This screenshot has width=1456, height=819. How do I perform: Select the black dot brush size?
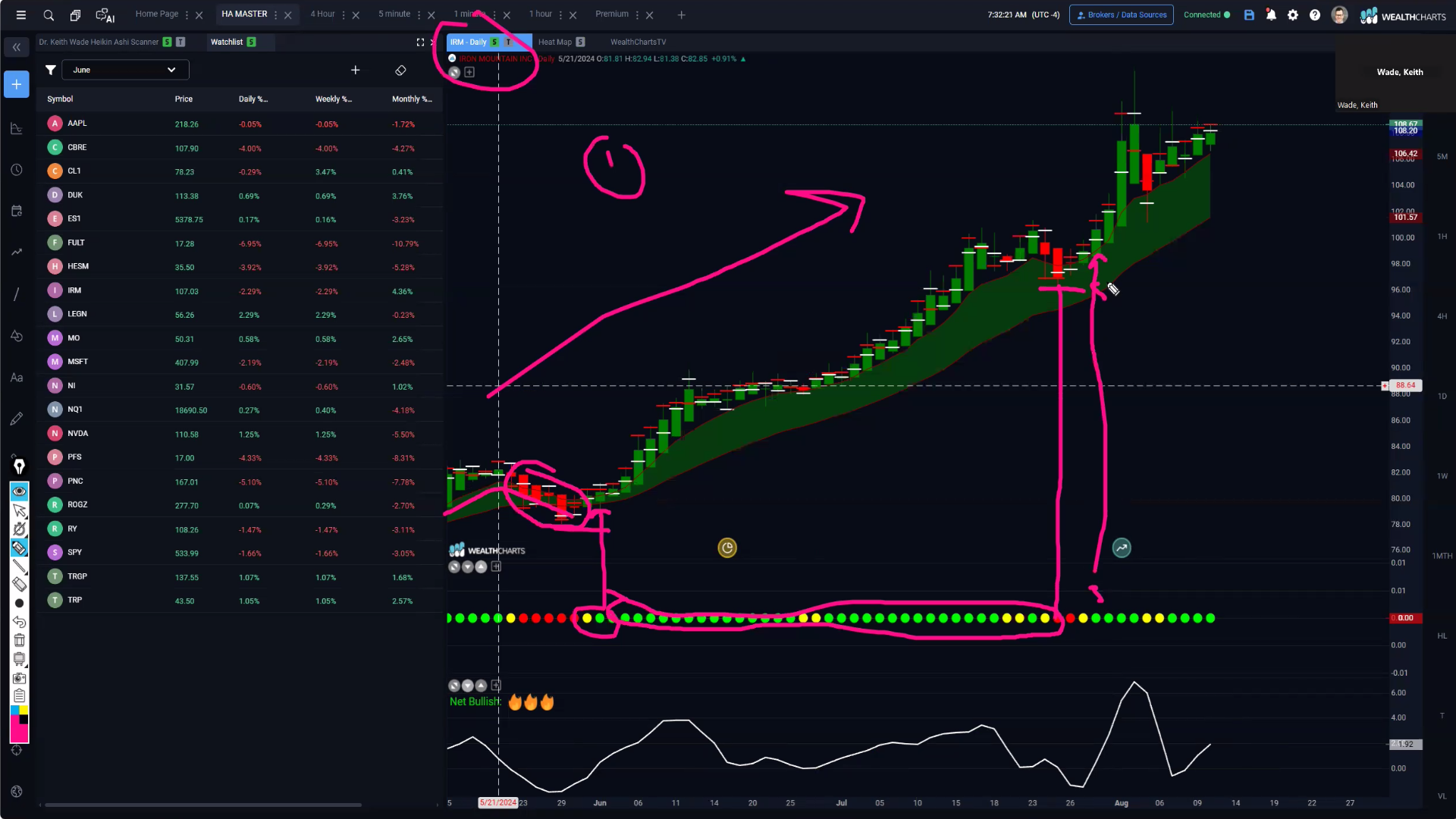pyautogui.click(x=19, y=604)
